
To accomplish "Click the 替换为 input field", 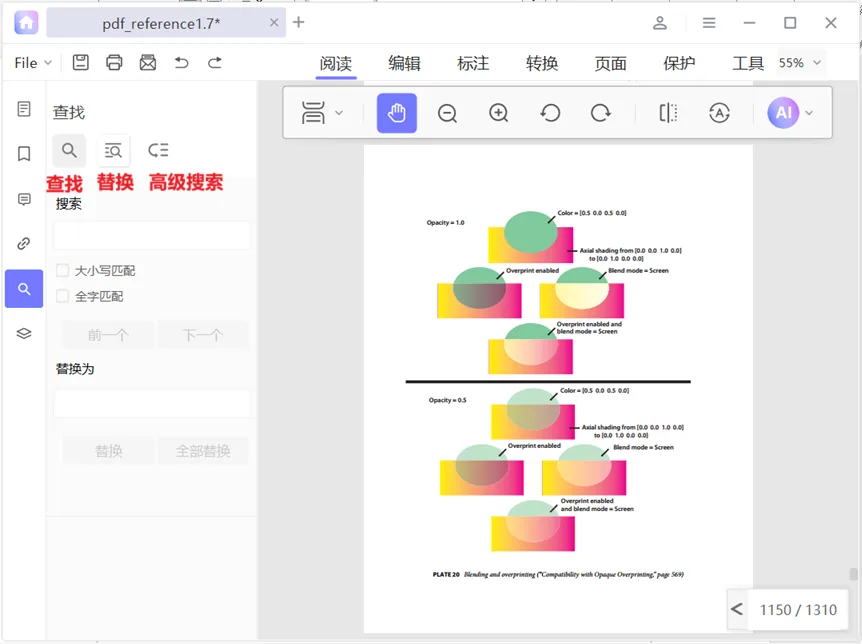I will pos(152,405).
